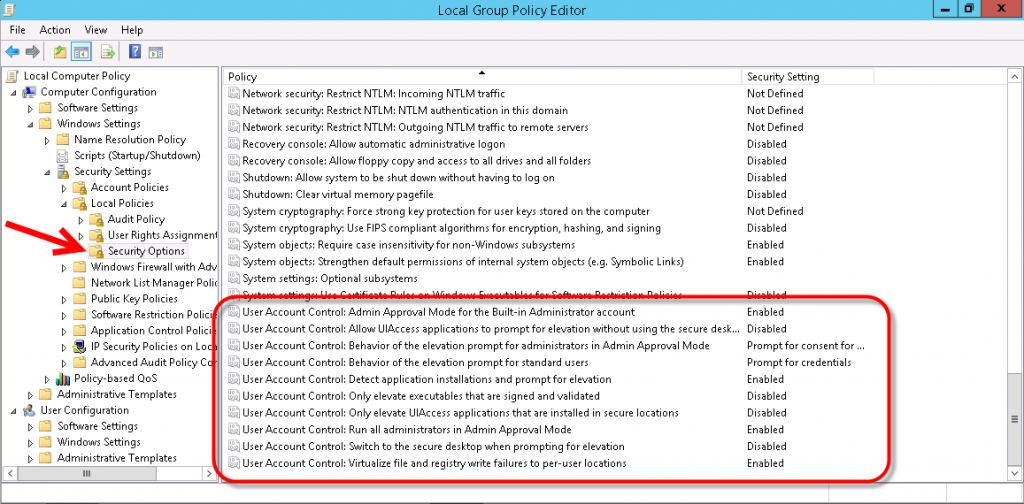Click the Audit Policy locked folder icon

click(97, 219)
